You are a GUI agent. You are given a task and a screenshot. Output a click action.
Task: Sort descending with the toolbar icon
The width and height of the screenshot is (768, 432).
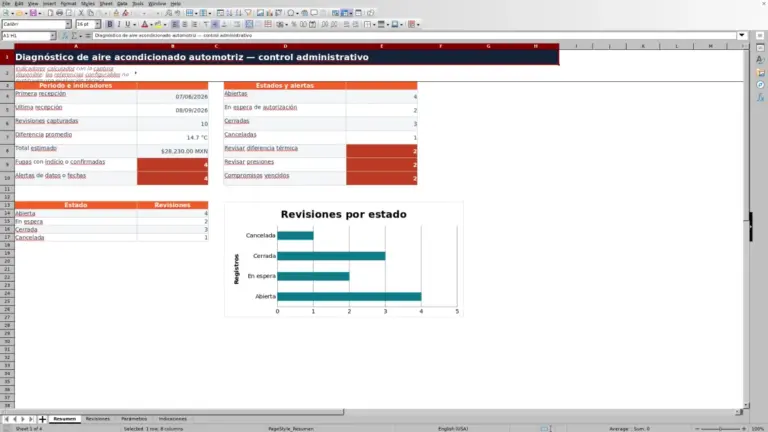239,13
